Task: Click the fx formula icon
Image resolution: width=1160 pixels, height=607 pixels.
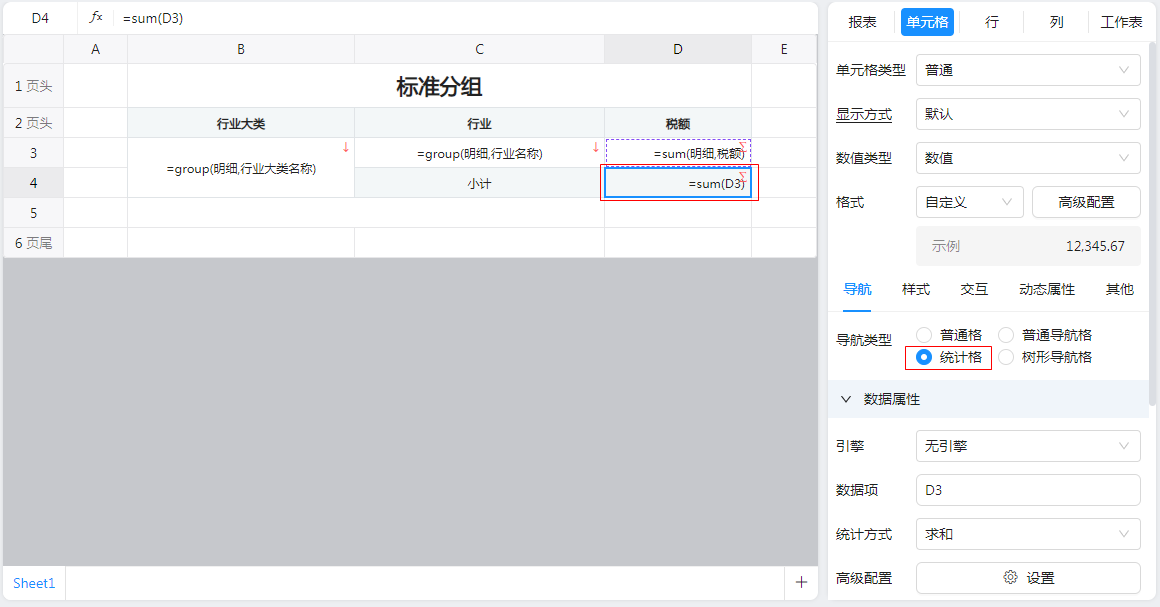Action: point(96,18)
